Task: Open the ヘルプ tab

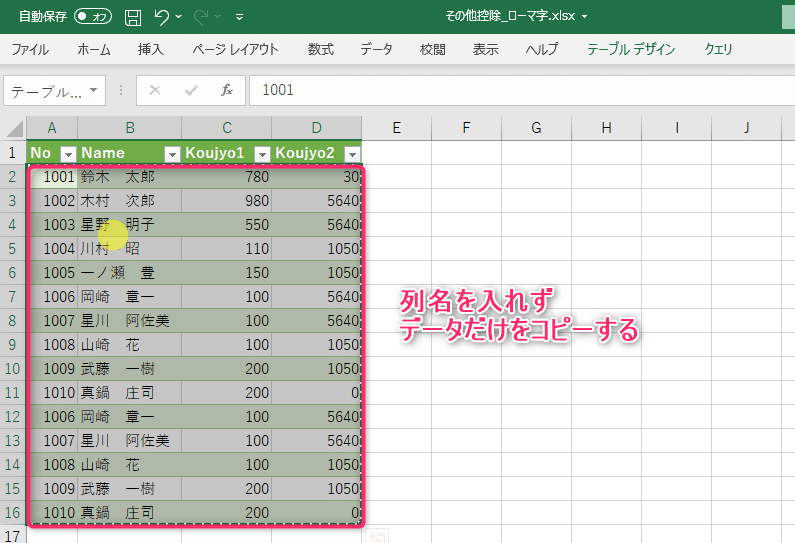Action: [541, 49]
